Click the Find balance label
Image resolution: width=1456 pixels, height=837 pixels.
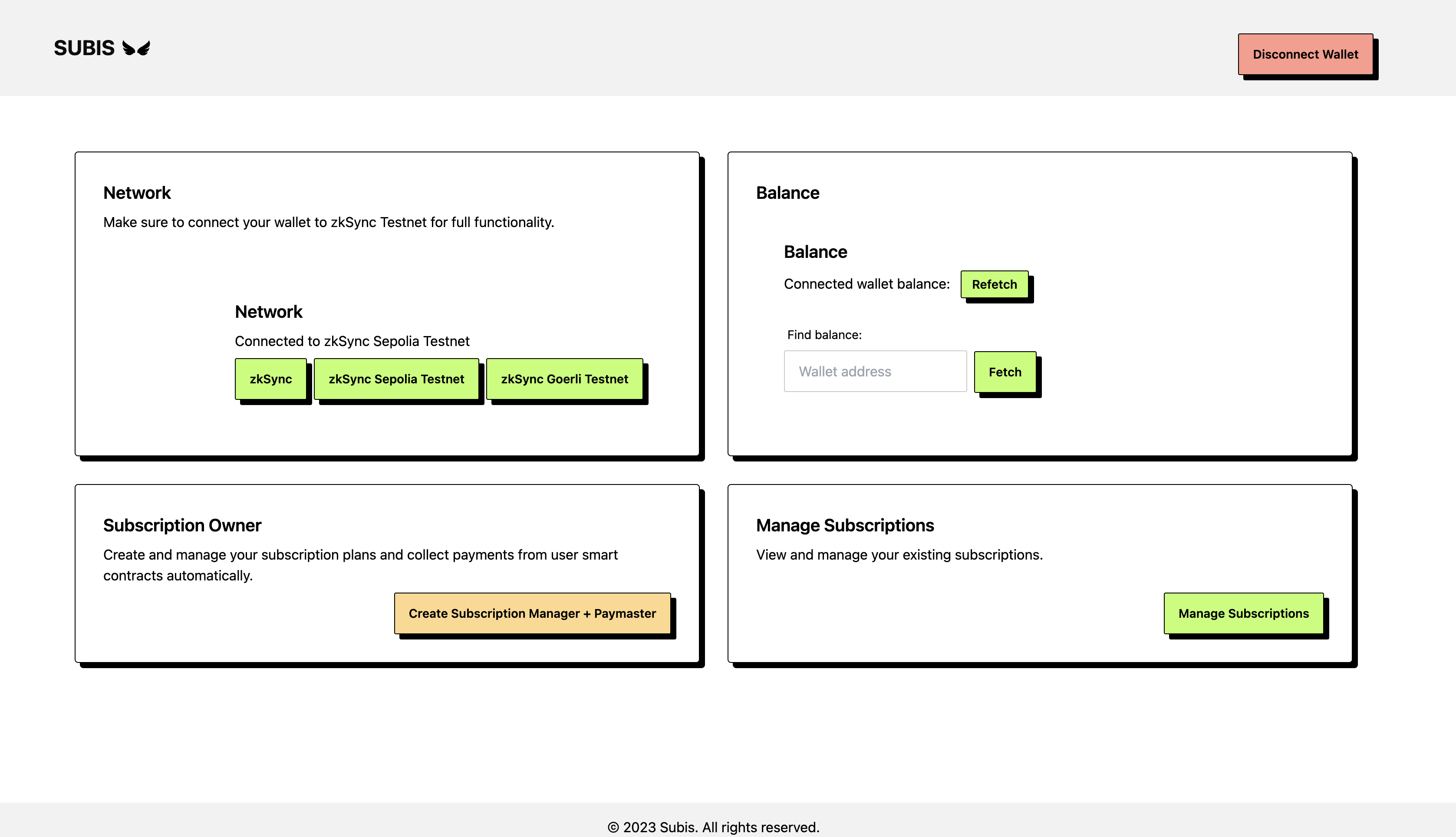pos(824,335)
